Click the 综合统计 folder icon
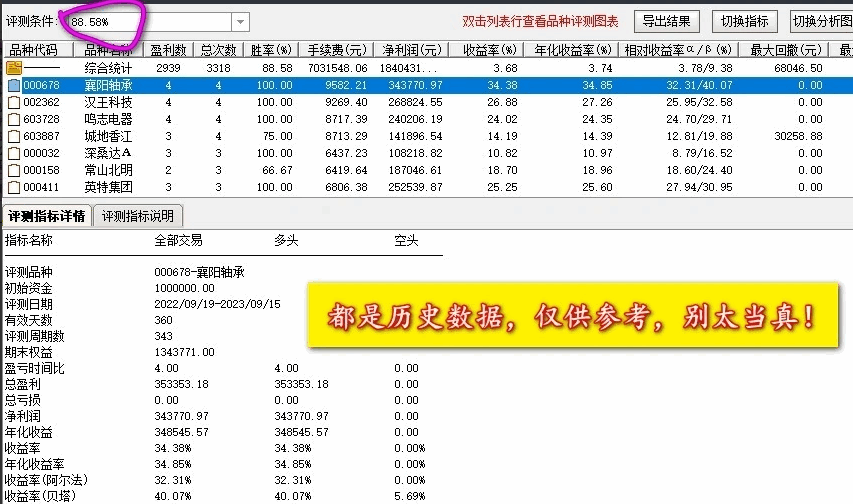 (x=14, y=68)
